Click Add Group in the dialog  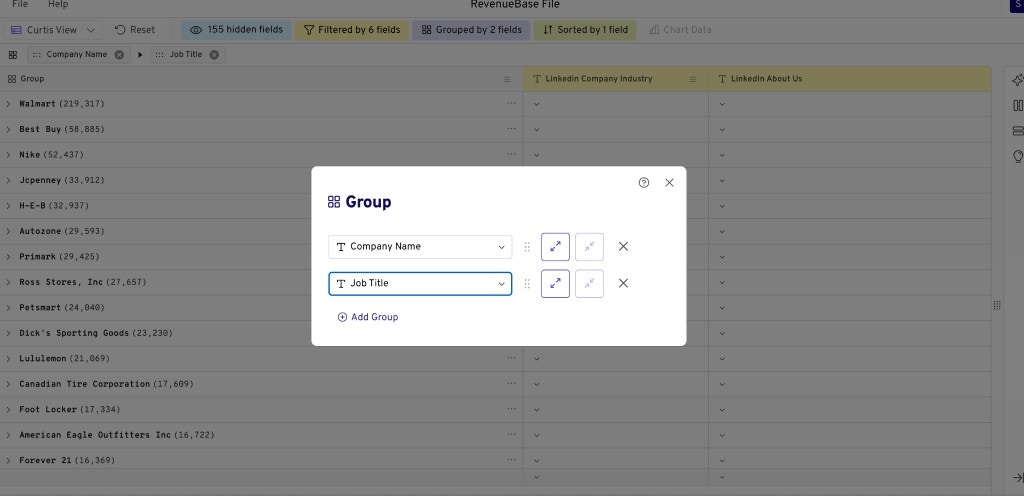(368, 317)
